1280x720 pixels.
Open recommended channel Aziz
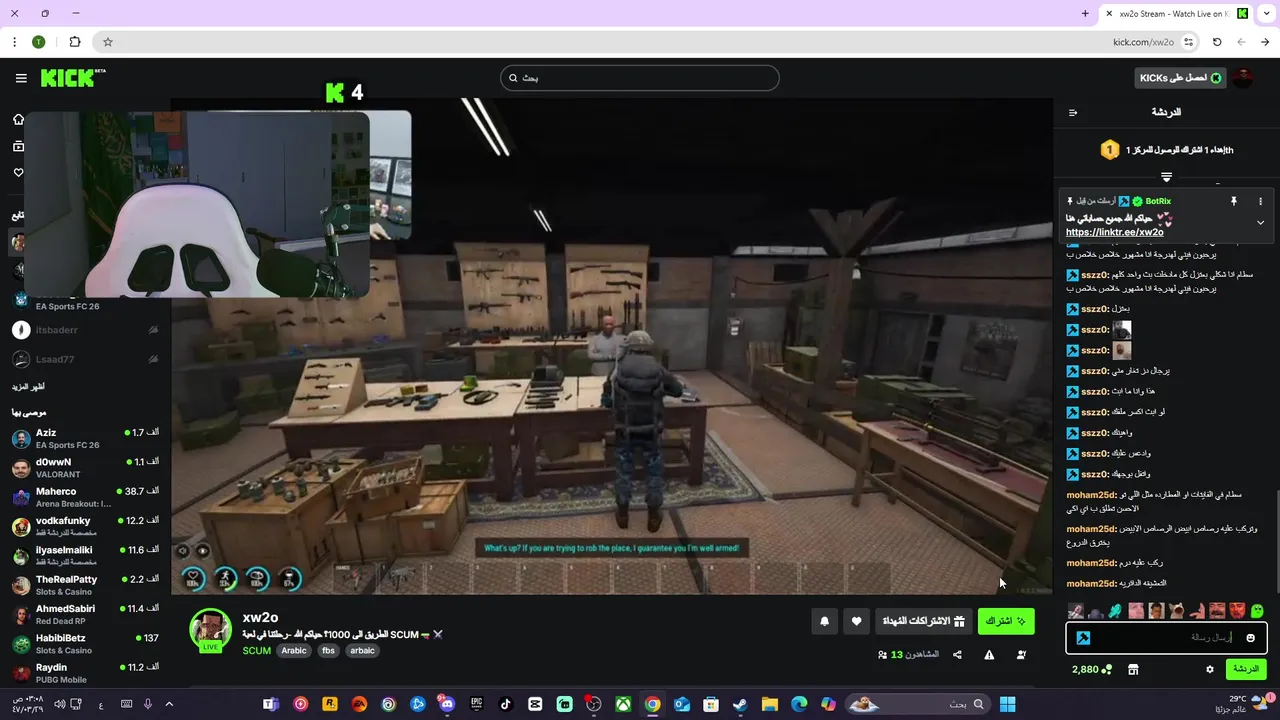click(85, 438)
